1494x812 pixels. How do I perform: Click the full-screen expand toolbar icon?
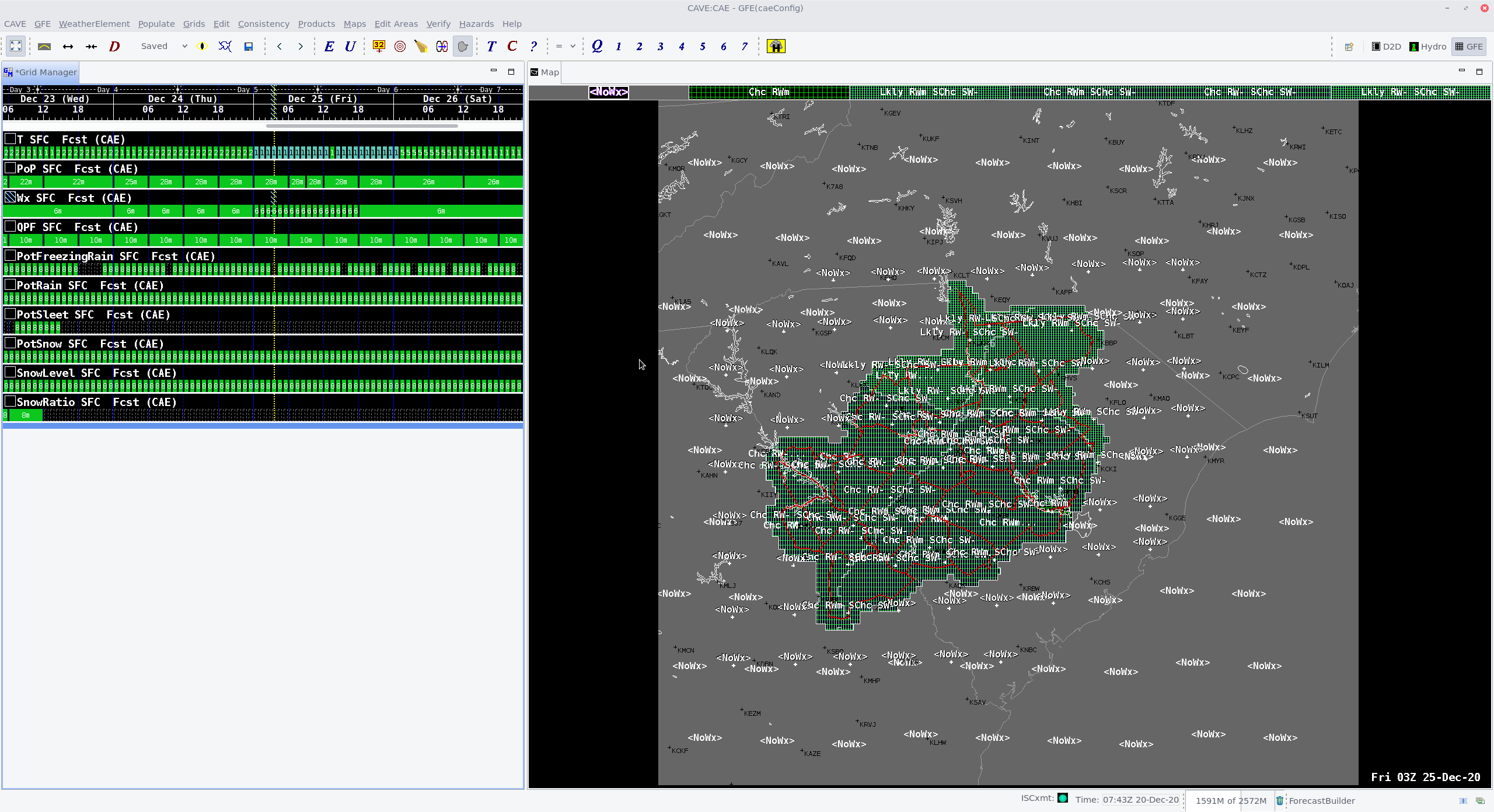tap(16, 46)
